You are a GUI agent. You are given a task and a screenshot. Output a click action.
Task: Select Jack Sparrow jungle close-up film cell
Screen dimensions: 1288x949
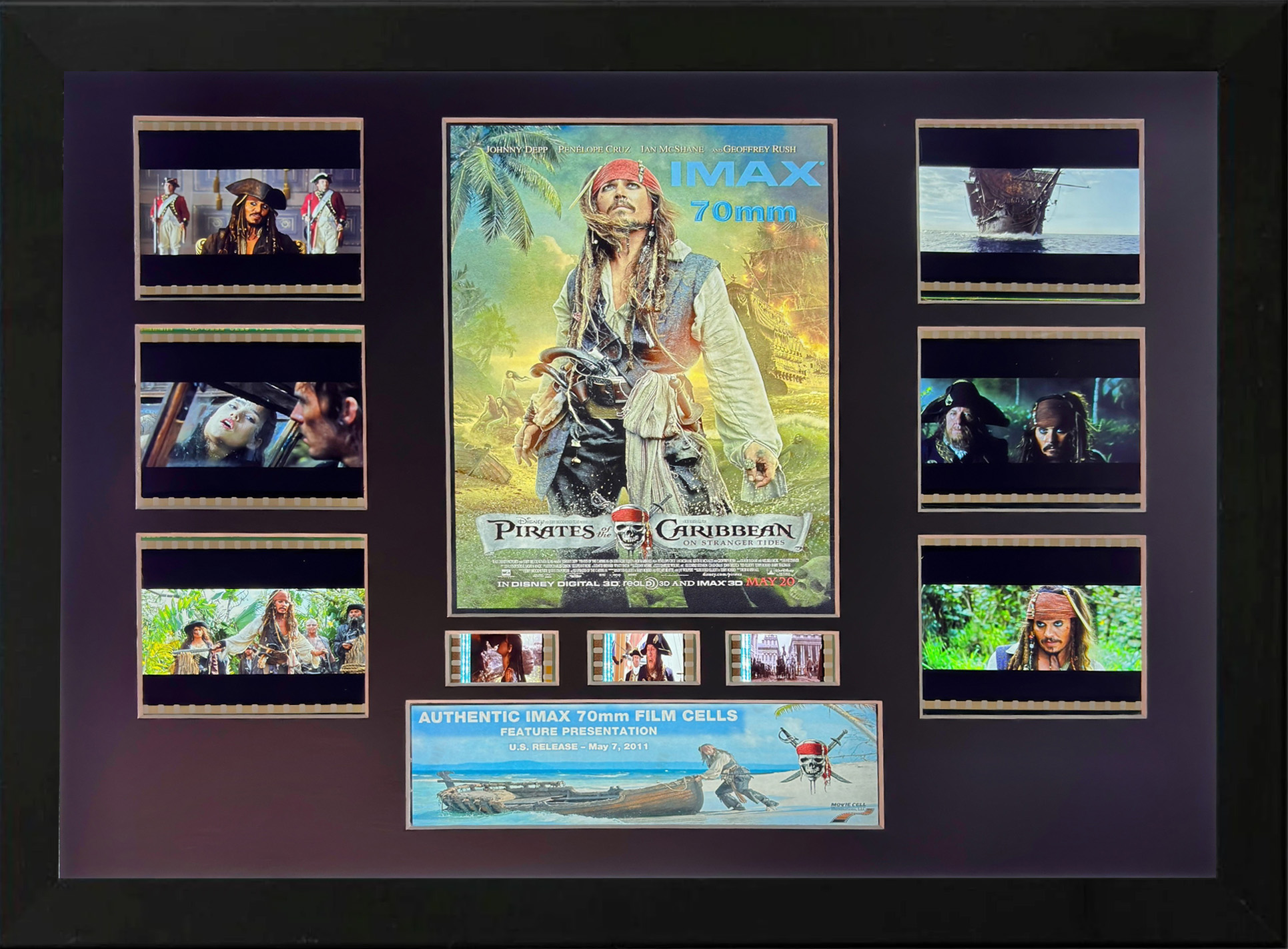point(1031,626)
